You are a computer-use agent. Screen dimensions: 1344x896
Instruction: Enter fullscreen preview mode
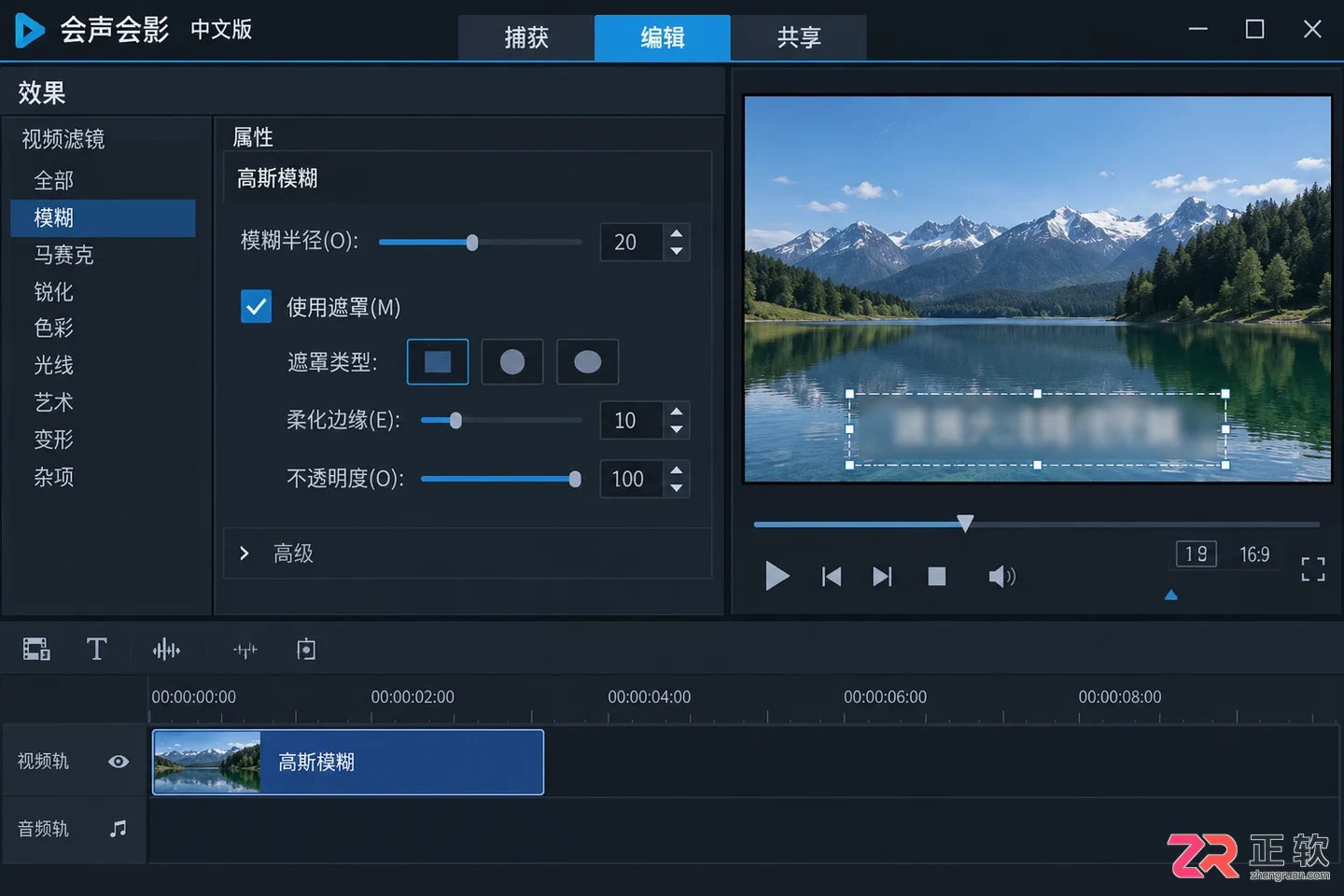[x=1313, y=569]
